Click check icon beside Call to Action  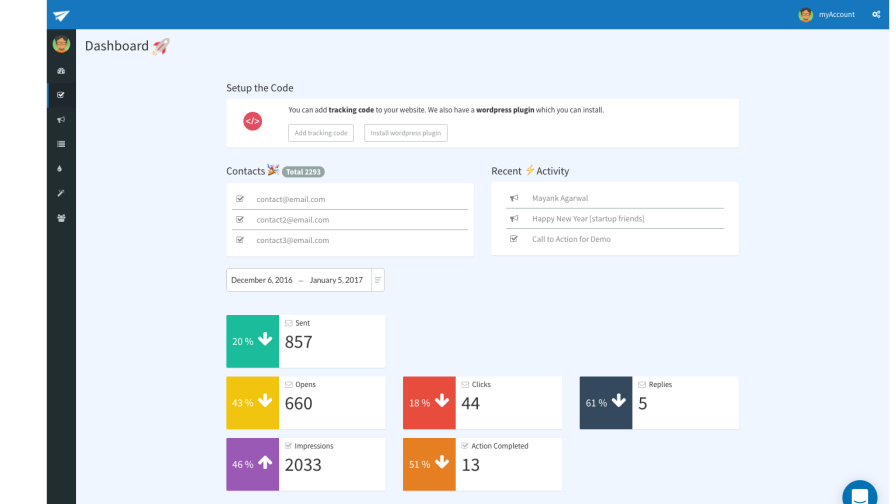(x=514, y=239)
